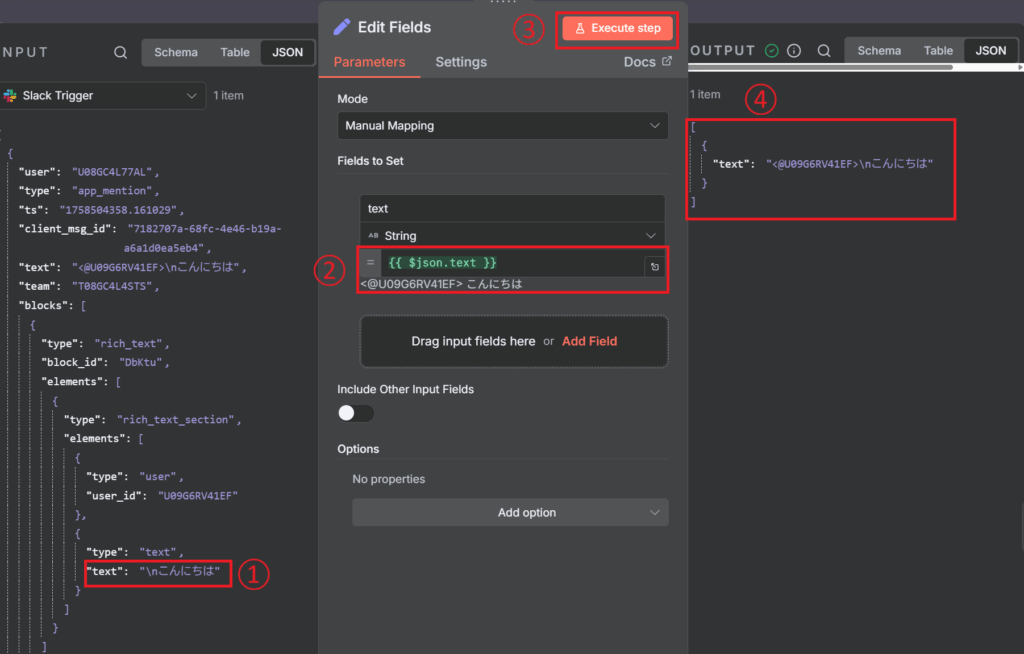Click the pencil icon next to Edit Fields
The width and height of the screenshot is (1024, 654).
click(x=343, y=27)
